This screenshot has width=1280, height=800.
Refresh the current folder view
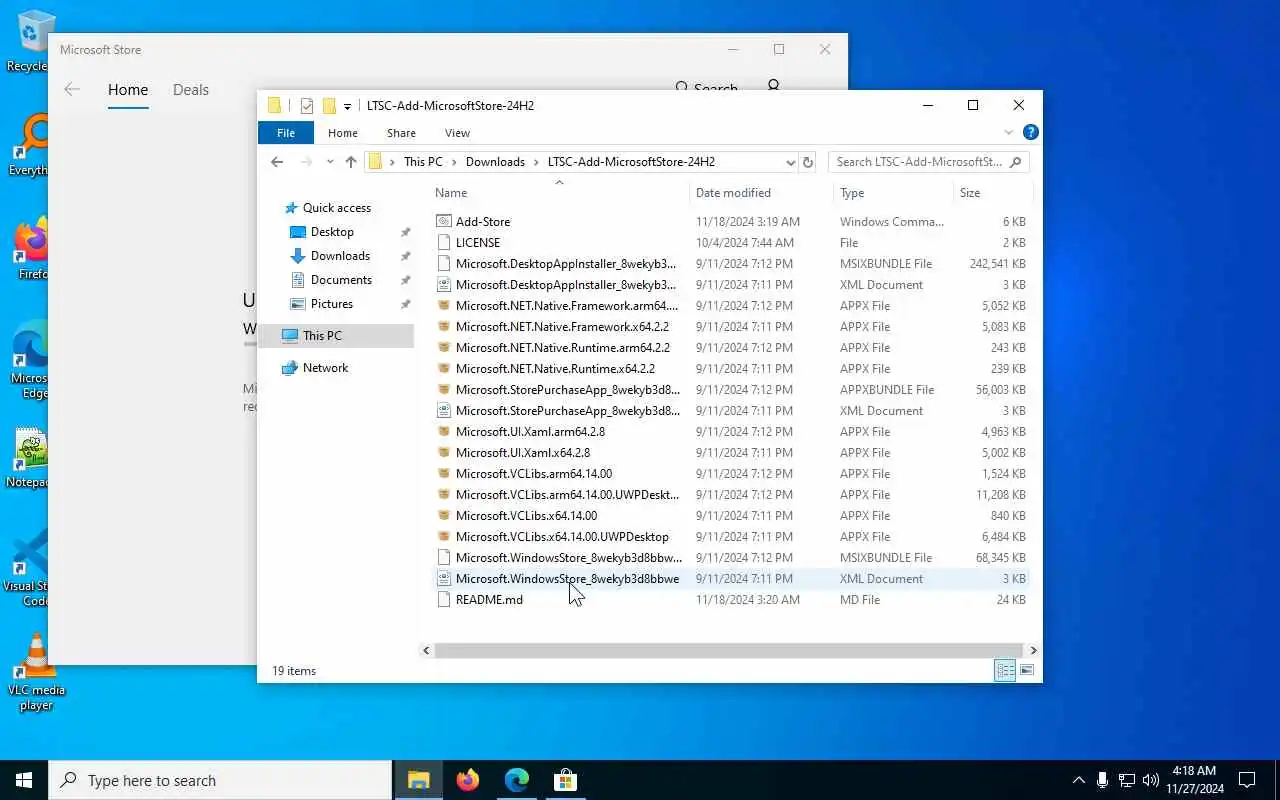click(808, 162)
